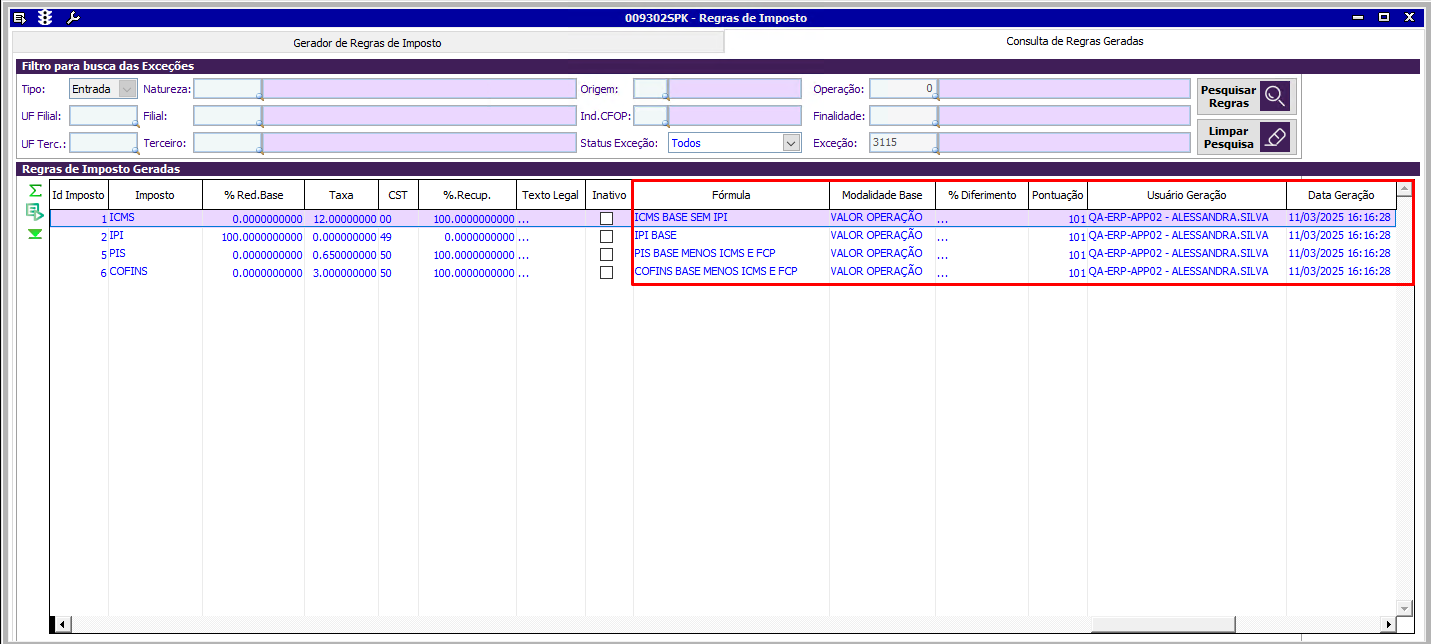Screen dimensions: 1431x644
Task: Click the horizontal scrollbar thumb at bottom
Action: pos(1162,624)
